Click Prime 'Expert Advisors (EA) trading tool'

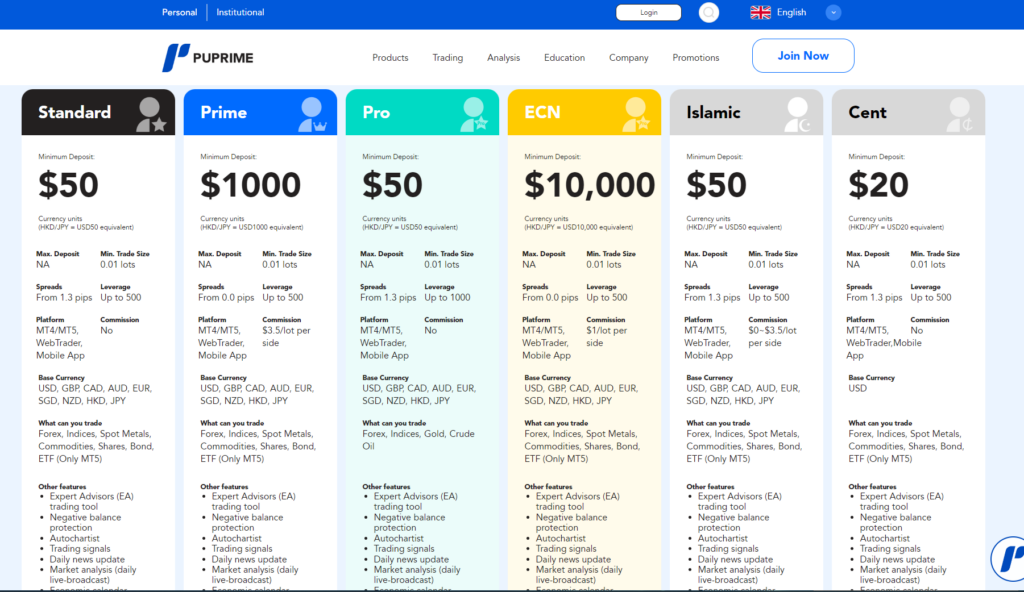tap(253, 501)
